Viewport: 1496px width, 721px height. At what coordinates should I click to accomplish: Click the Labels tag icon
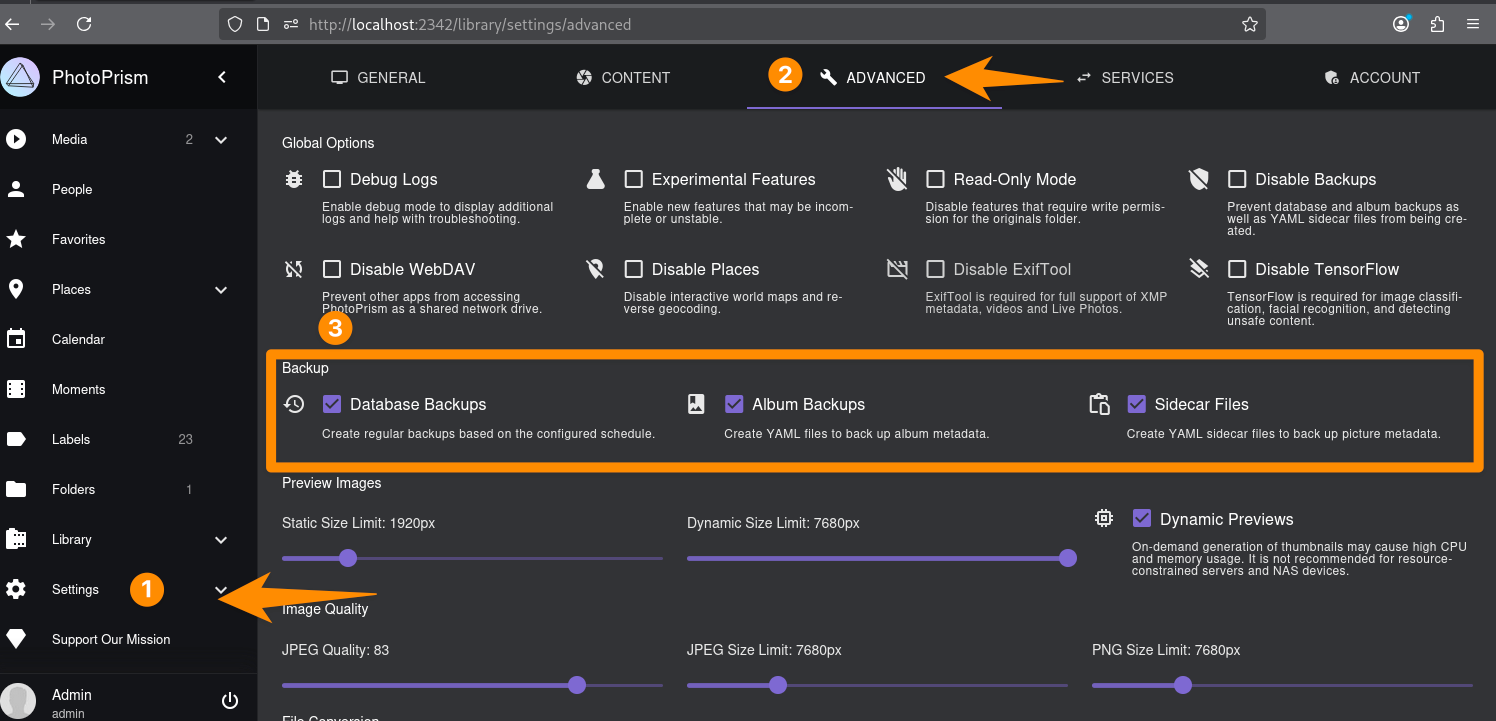(16, 439)
